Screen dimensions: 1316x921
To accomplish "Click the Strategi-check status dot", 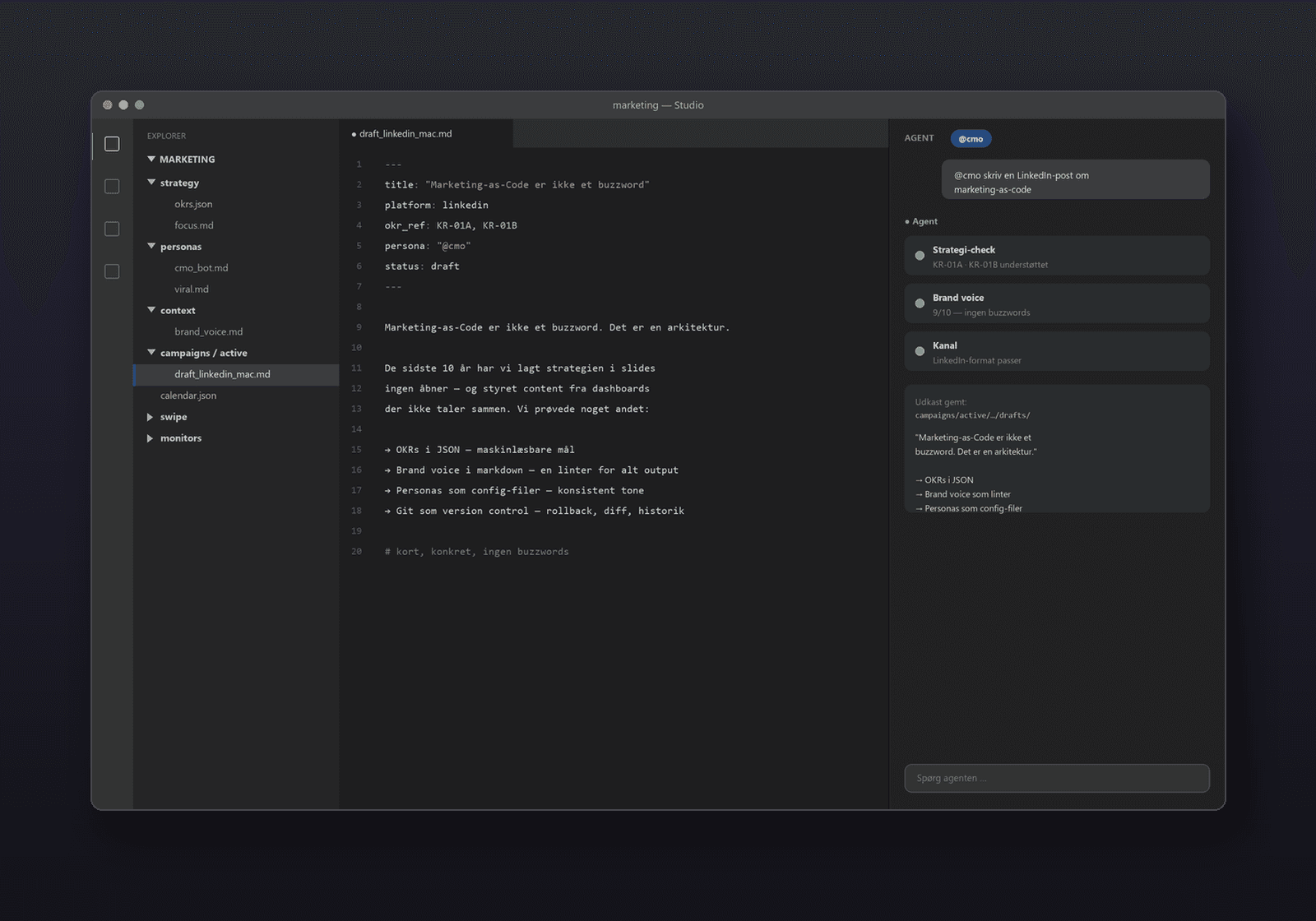I will click(x=920, y=256).
